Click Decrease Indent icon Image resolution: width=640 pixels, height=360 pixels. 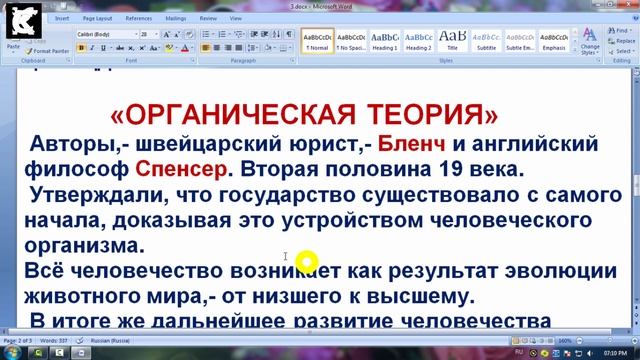pyautogui.click(x=254, y=34)
